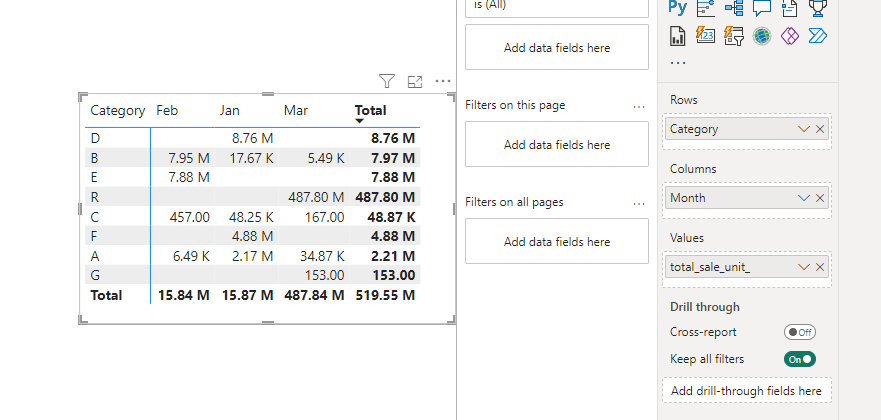
Task: Click cell 7.95 M in row B
Action: pyautogui.click(x=189, y=158)
